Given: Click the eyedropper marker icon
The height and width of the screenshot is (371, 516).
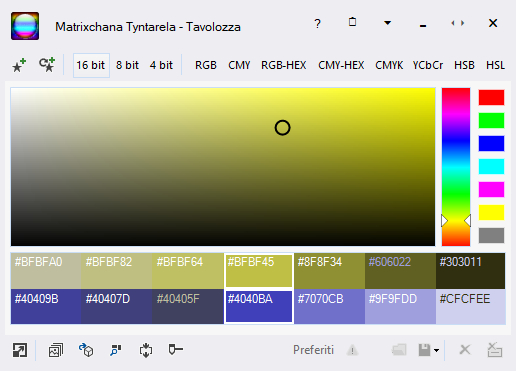Looking at the screenshot, I should point(176,349).
